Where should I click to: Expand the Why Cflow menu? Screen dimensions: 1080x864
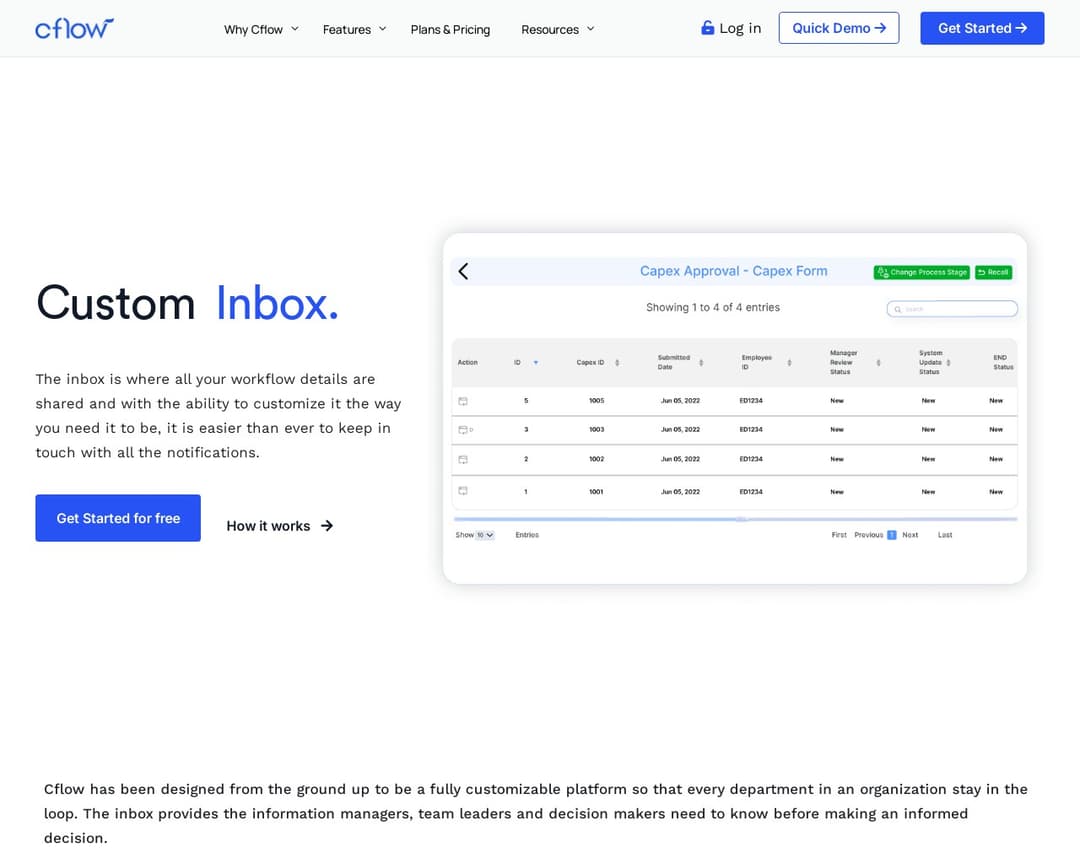pos(261,30)
